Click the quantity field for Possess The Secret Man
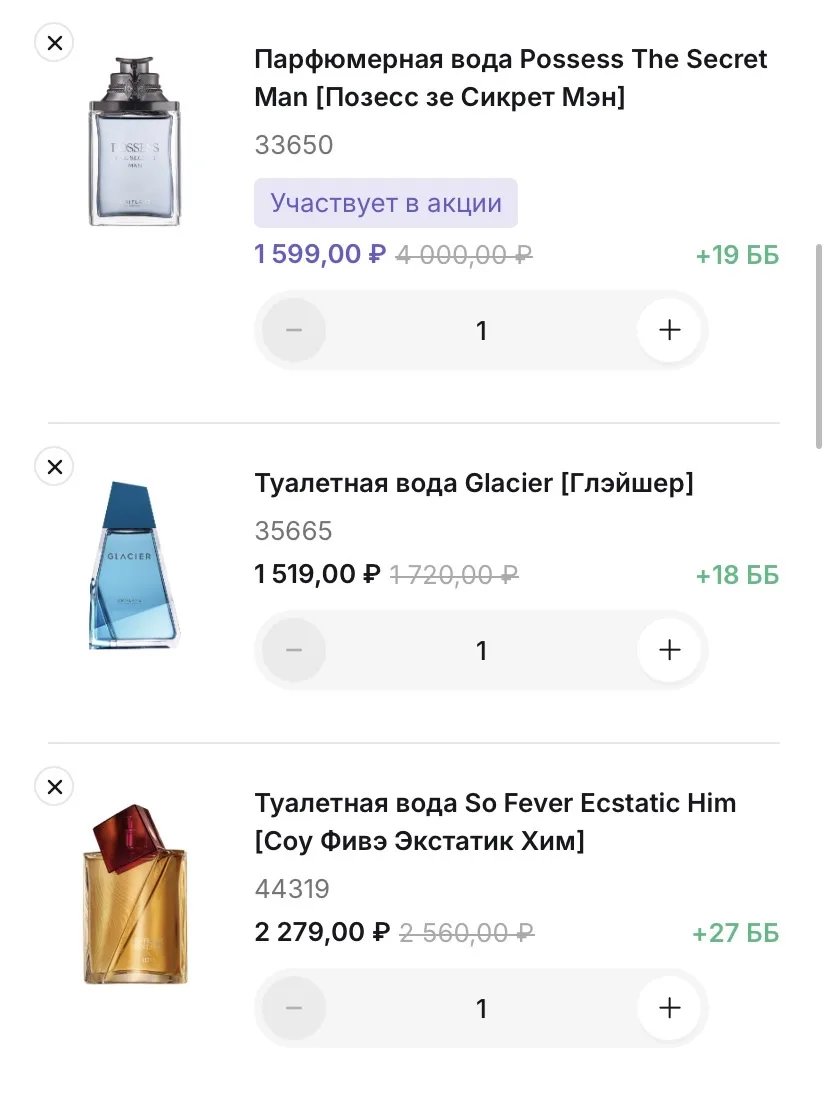Screen dimensions: 828x1099 pos(481,330)
